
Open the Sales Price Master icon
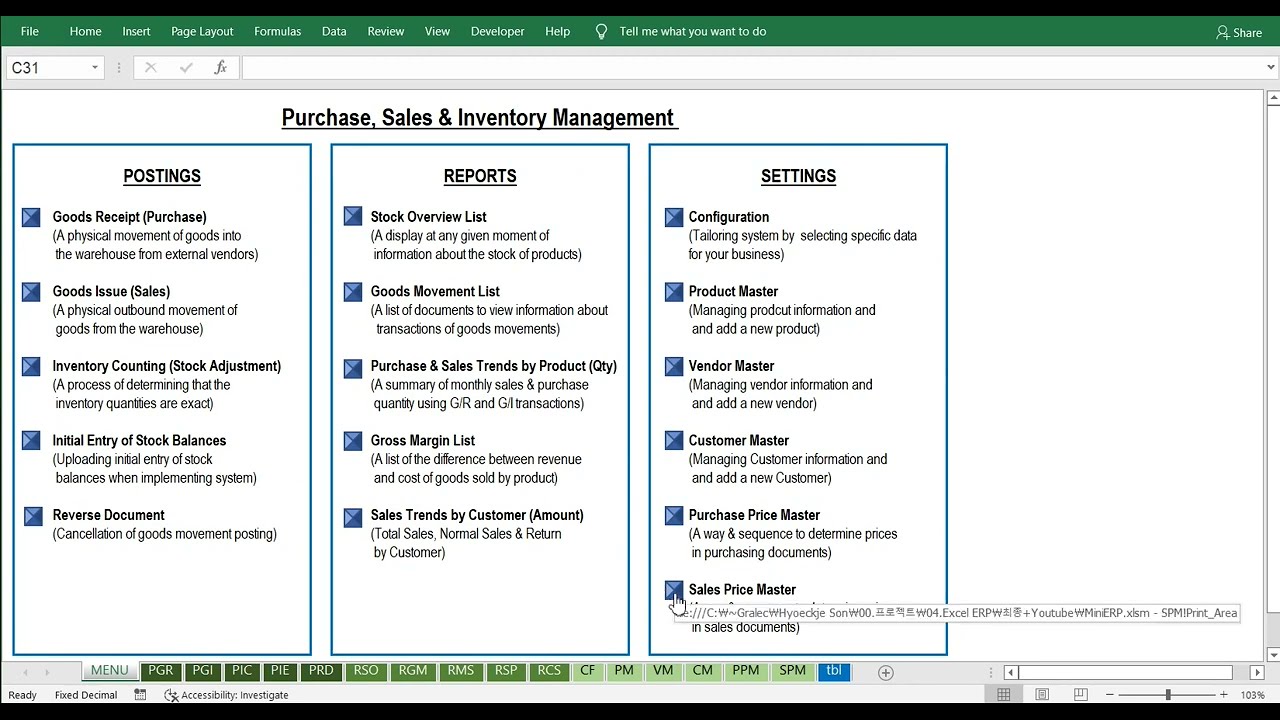pyautogui.click(x=674, y=590)
